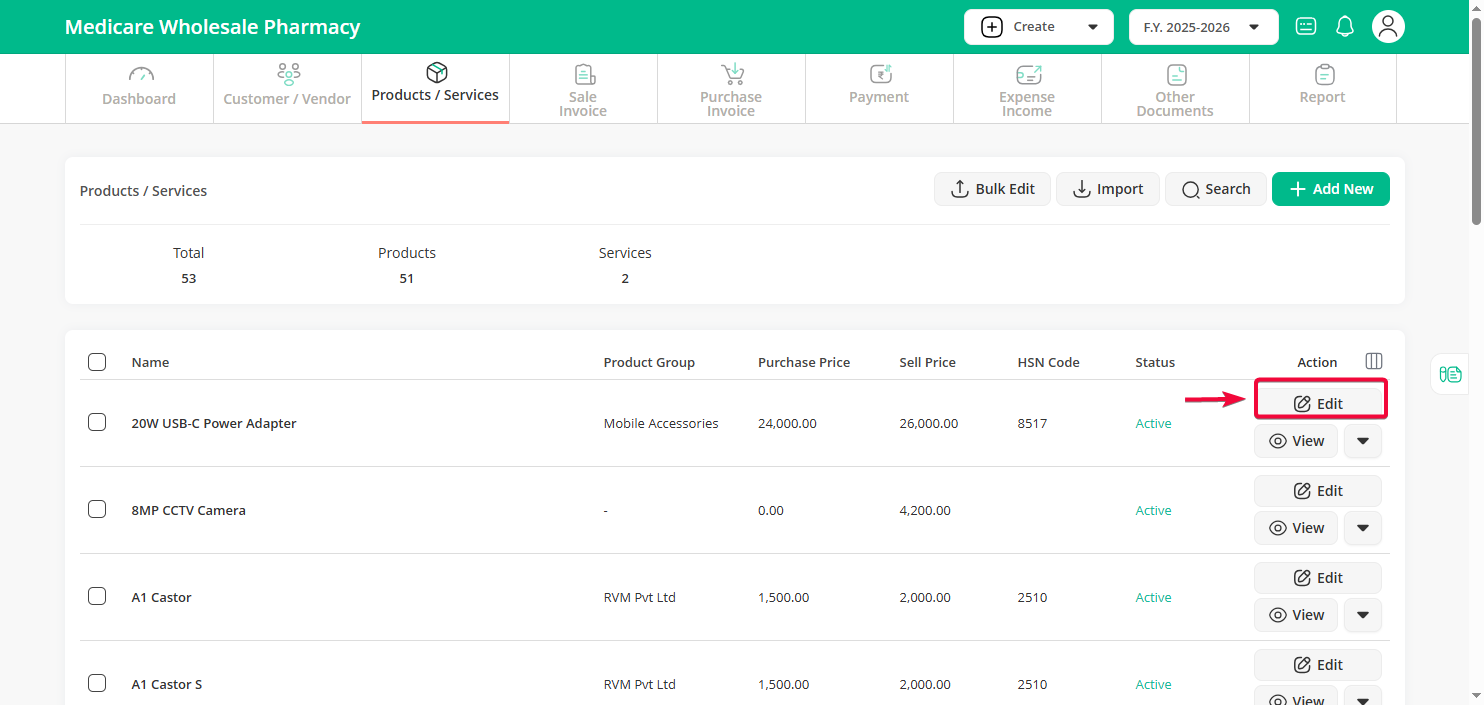Click the Add New button
This screenshot has height=705, width=1484.
click(x=1330, y=189)
